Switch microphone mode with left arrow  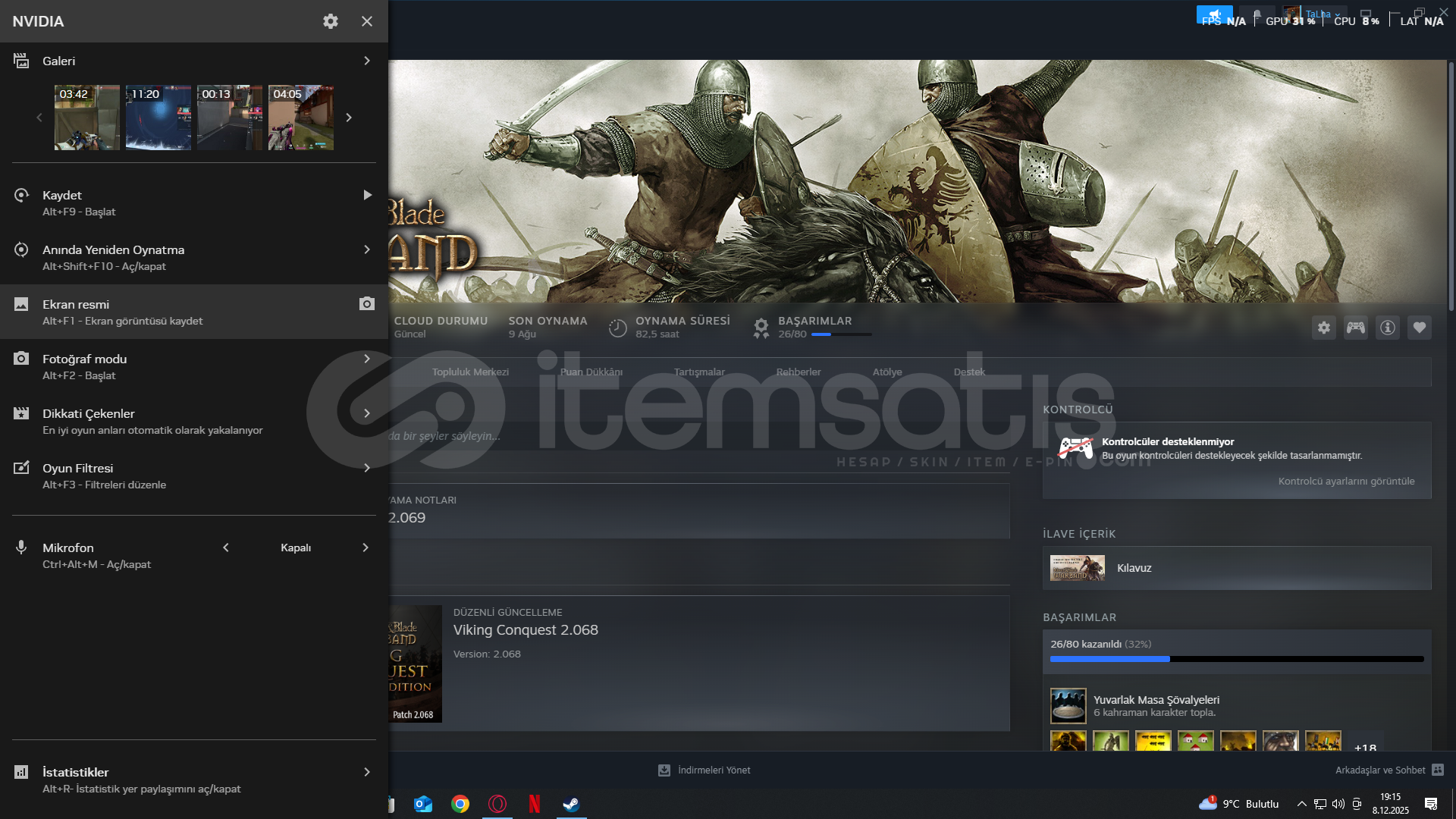pyautogui.click(x=226, y=548)
